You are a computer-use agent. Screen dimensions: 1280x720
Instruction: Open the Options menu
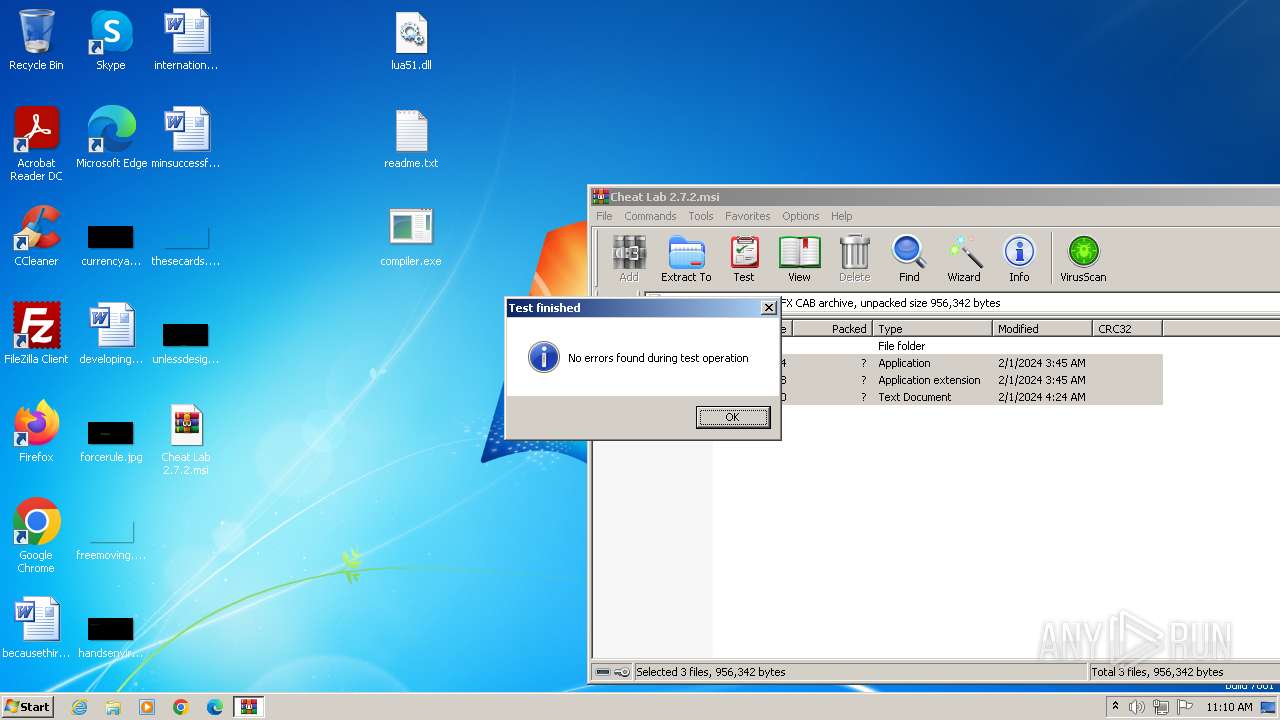pyautogui.click(x=801, y=216)
